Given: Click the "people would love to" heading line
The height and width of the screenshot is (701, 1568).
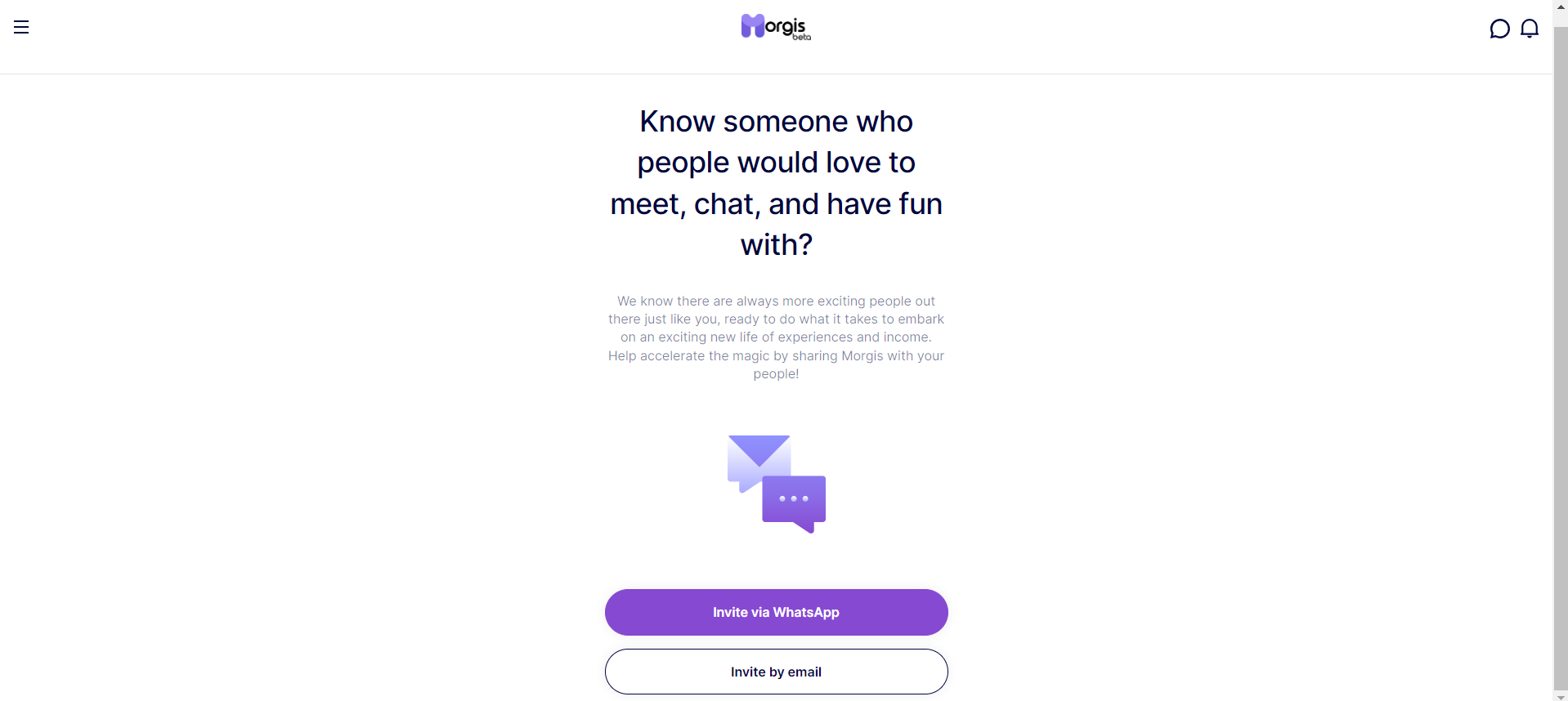Looking at the screenshot, I should (x=776, y=163).
